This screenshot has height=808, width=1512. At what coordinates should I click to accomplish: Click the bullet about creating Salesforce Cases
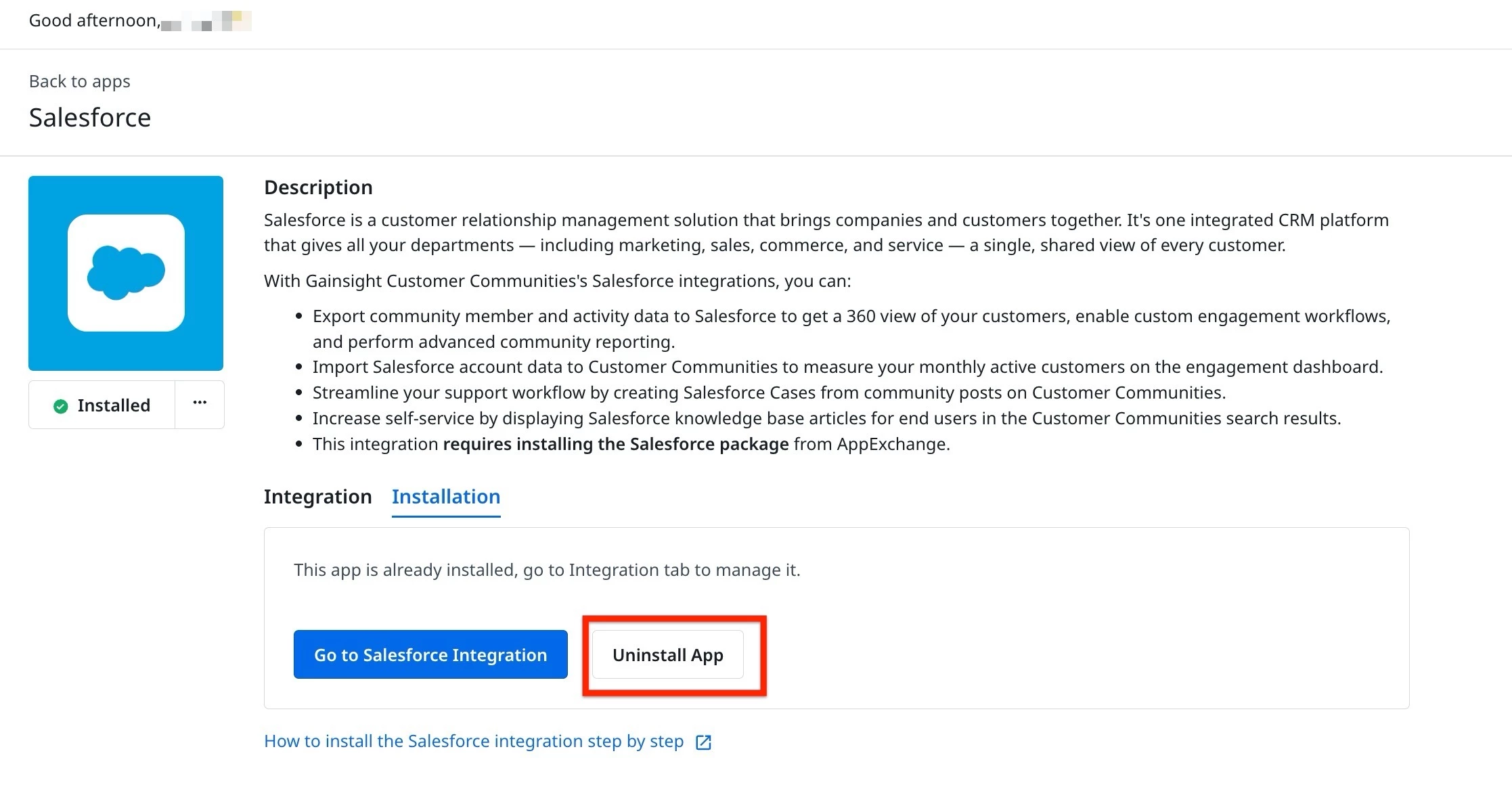click(x=769, y=393)
